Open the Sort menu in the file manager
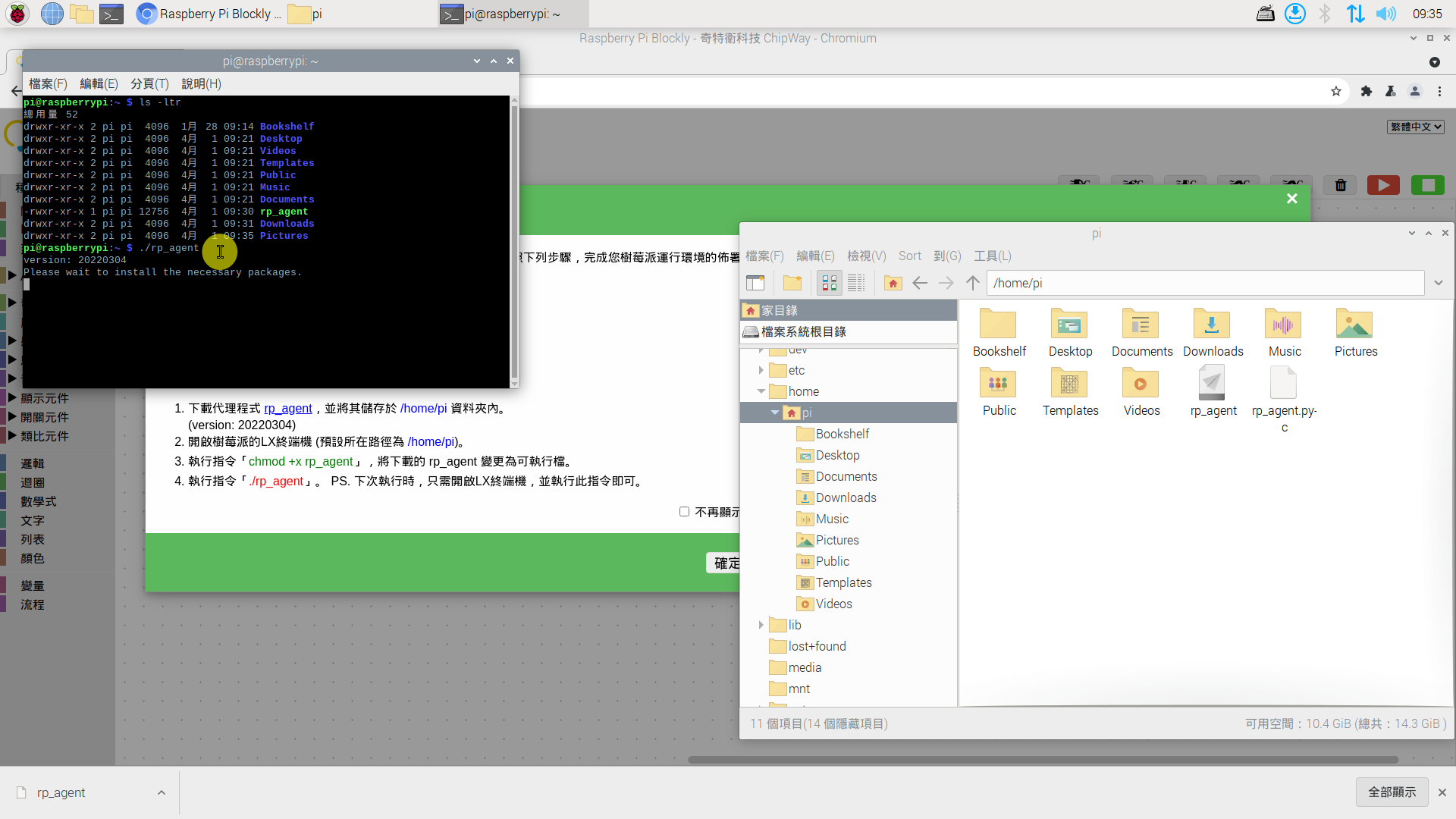1456x819 pixels. point(909,256)
